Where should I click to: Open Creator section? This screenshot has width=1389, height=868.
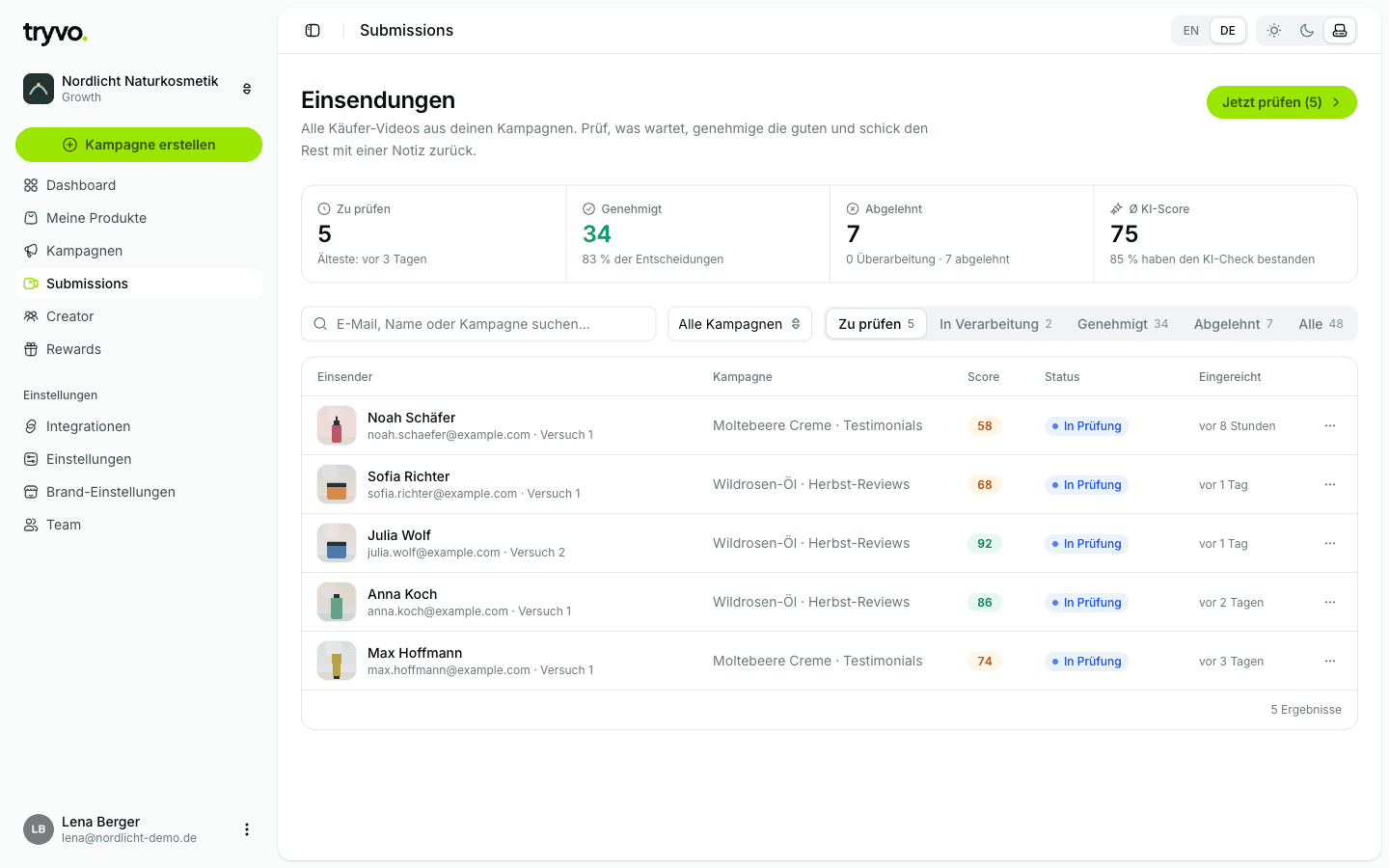pyautogui.click(x=139, y=316)
